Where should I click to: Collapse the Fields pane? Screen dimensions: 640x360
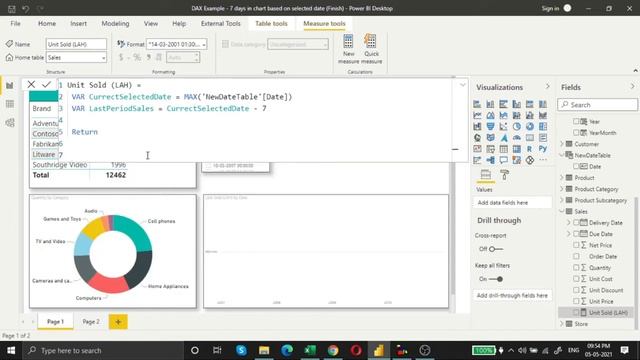pyautogui.click(x=632, y=87)
